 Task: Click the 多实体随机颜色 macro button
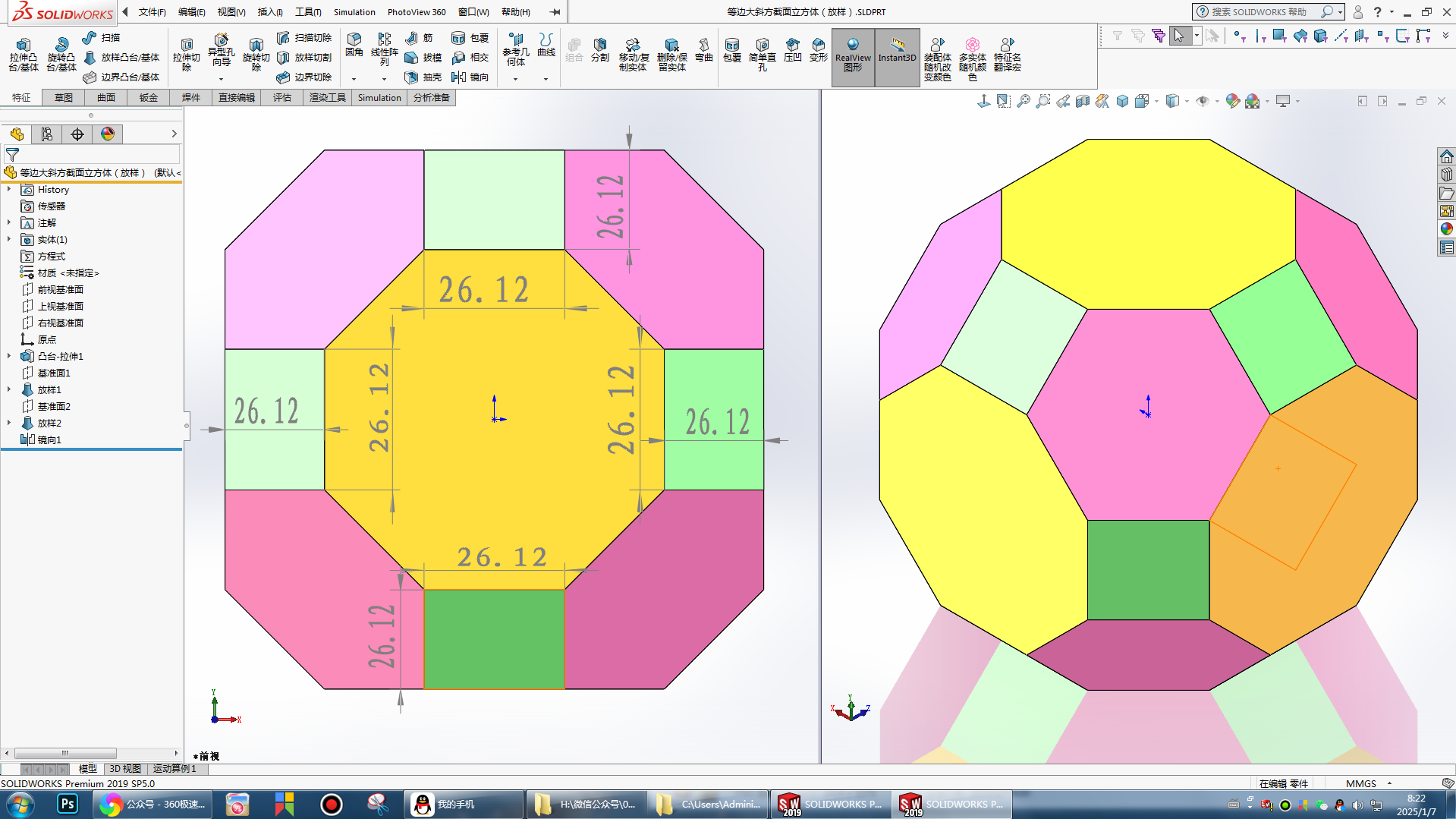(973, 59)
